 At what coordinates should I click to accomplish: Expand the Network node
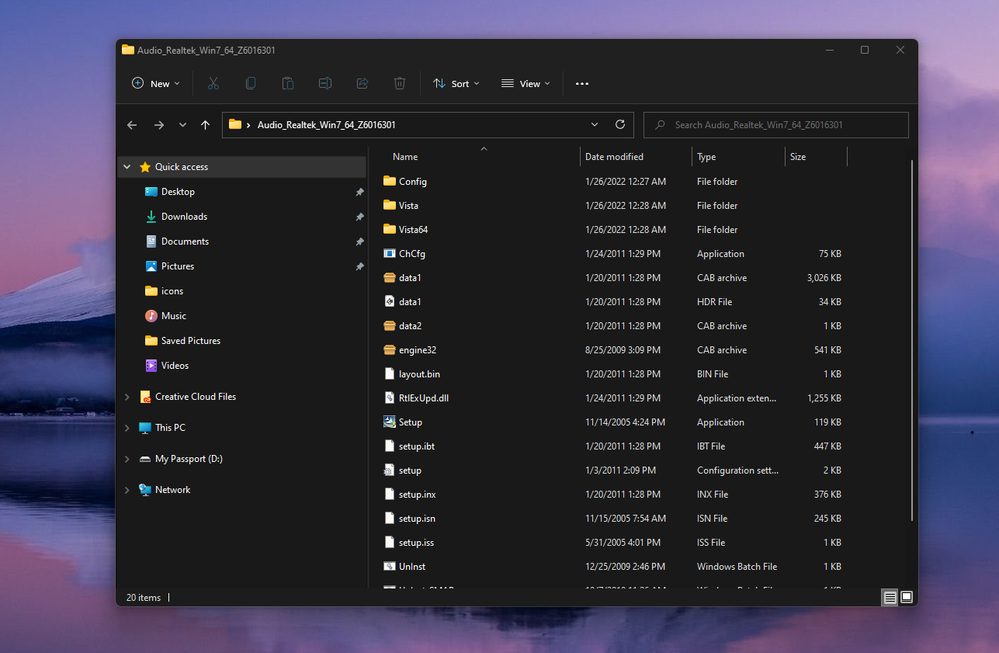point(127,490)
